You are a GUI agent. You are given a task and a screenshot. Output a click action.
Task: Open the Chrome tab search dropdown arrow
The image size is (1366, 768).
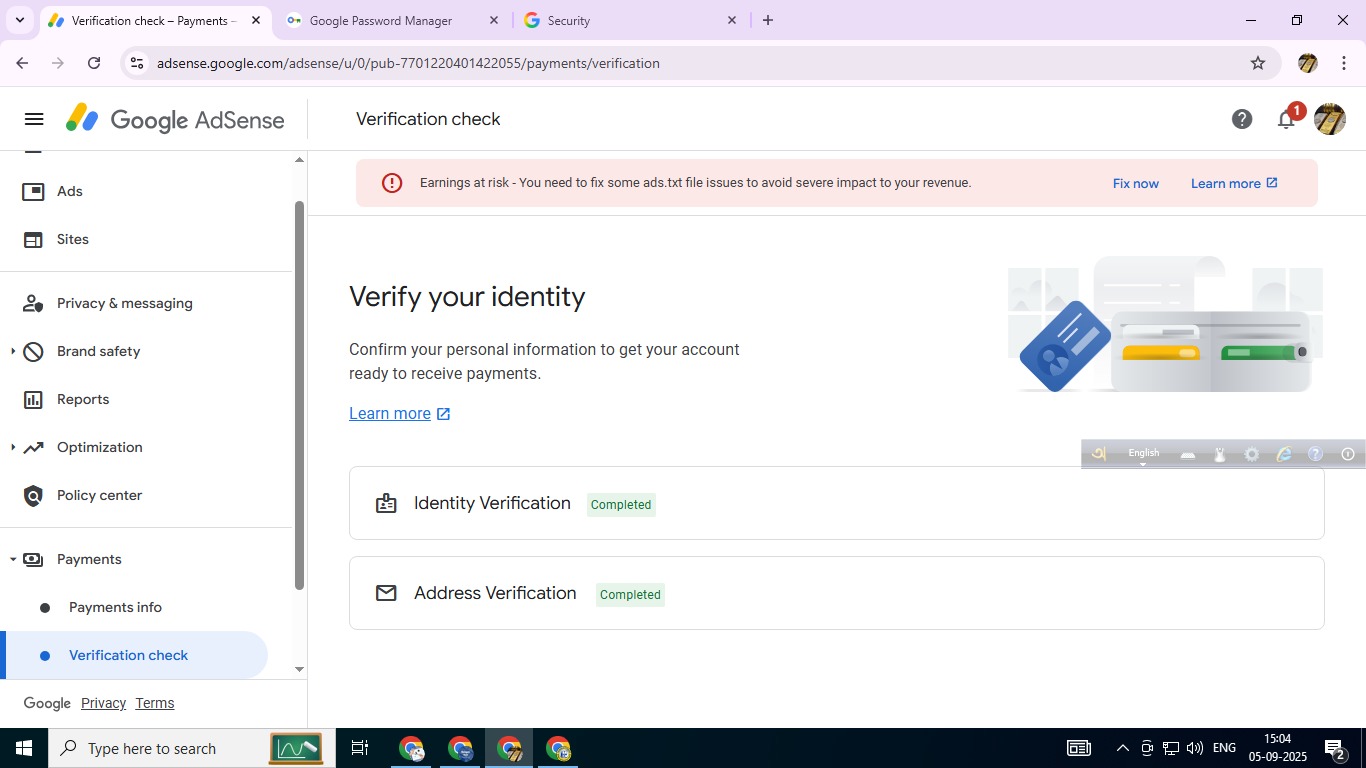click(19, 20)
